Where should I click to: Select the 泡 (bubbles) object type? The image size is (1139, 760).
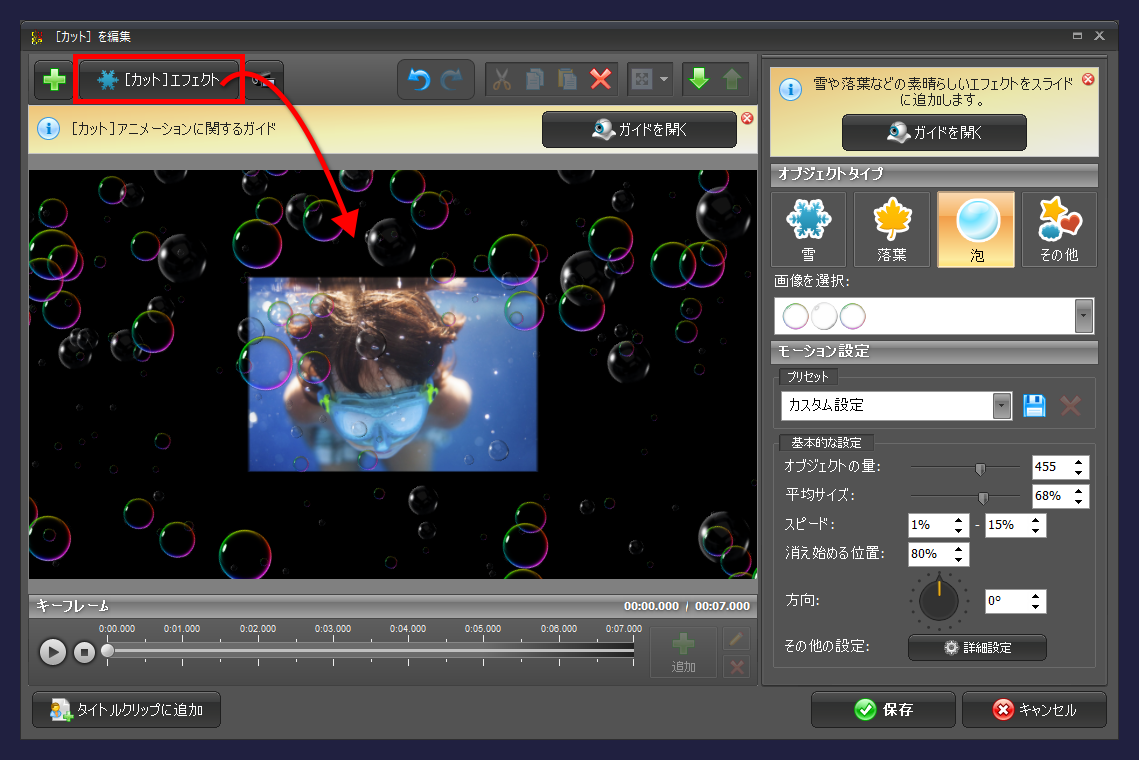tap(976, 229)
